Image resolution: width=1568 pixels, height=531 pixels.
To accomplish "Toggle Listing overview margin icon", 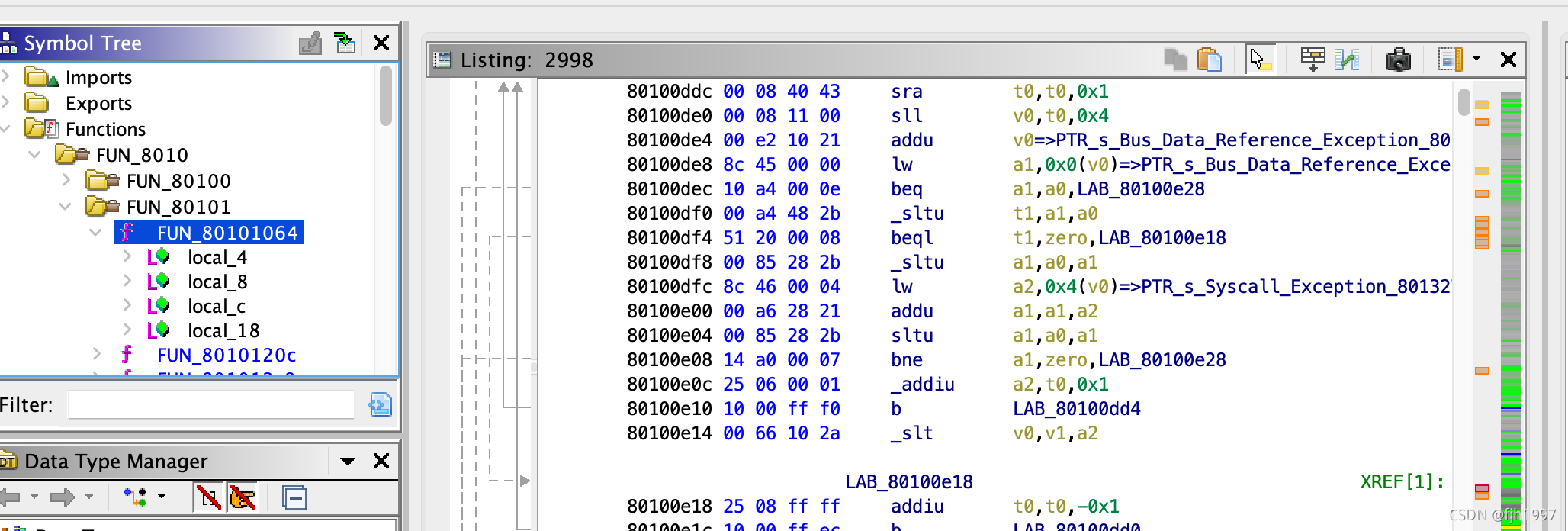I will coord(1450,59).
